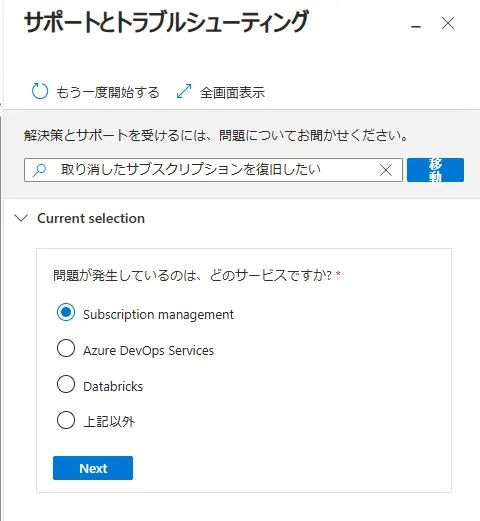Click the Next button
The image size is (480, 521).
(x=93, y=468)
